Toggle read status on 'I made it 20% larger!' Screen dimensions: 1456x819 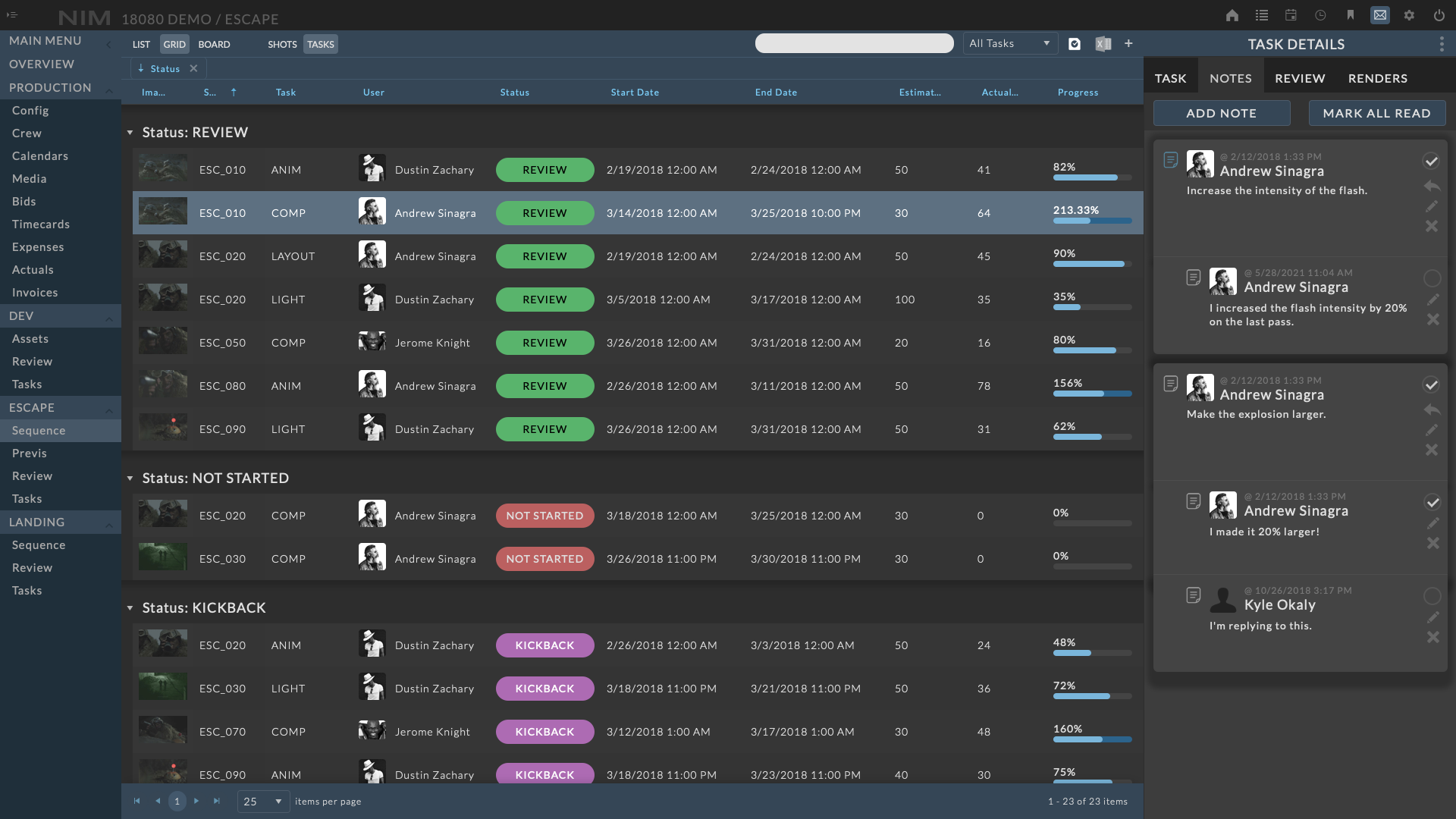tap(1432, 502)
